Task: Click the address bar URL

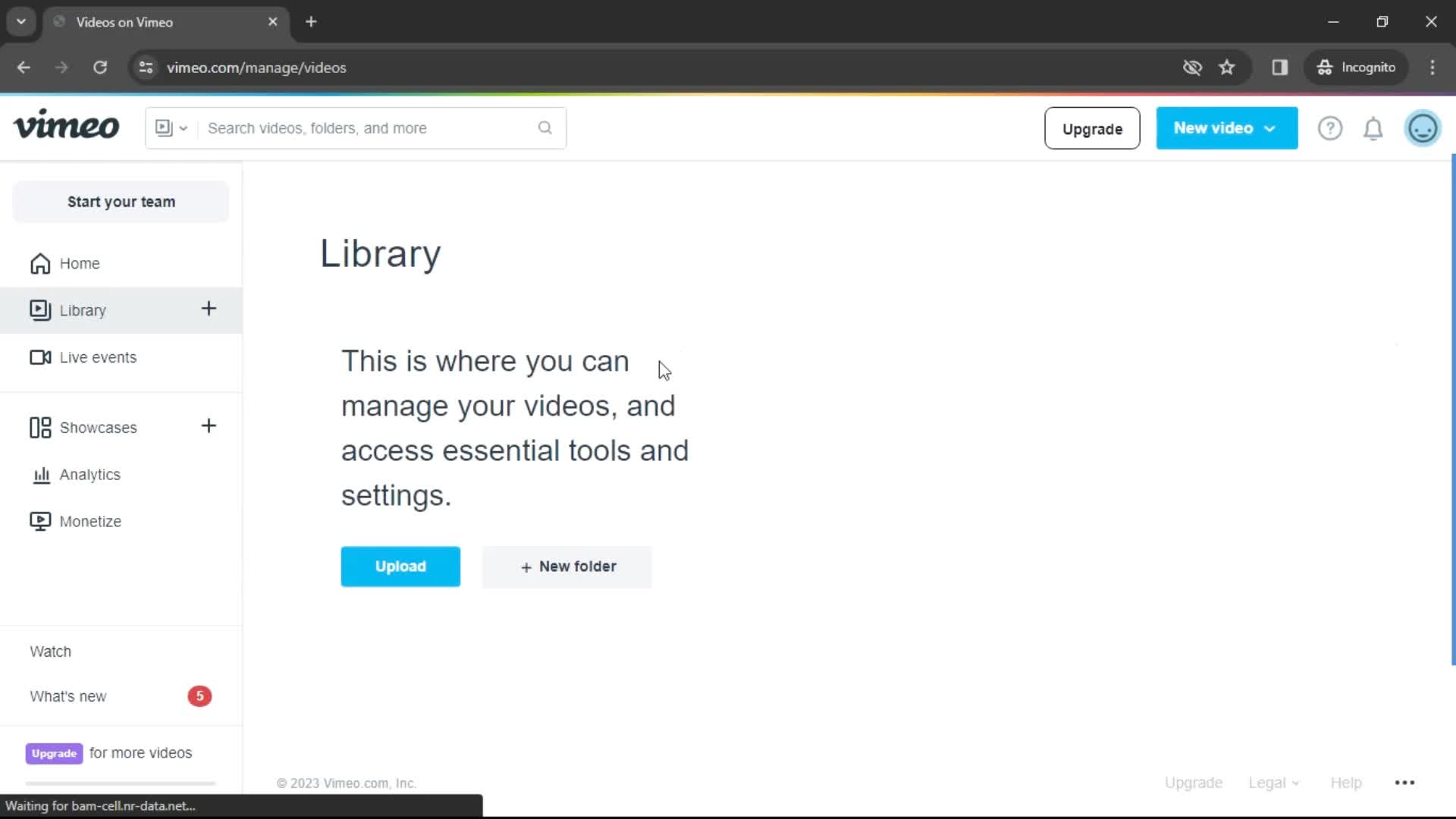Action: 256,67
